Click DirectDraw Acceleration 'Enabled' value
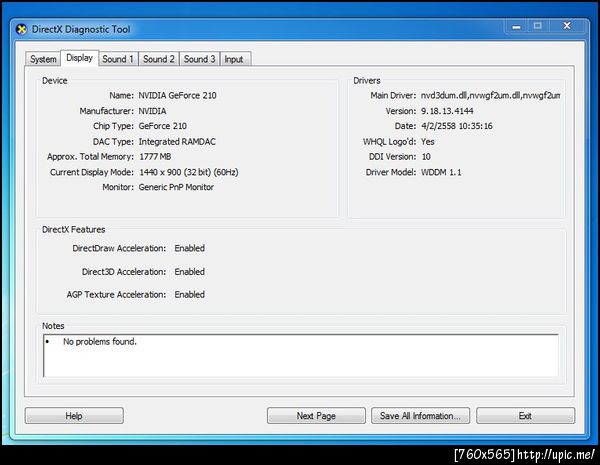The image size is (600, 465). click(x=189, y=248)
